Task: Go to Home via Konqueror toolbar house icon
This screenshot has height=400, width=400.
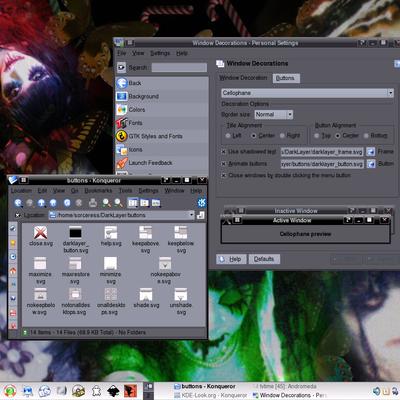Action: 53,203
